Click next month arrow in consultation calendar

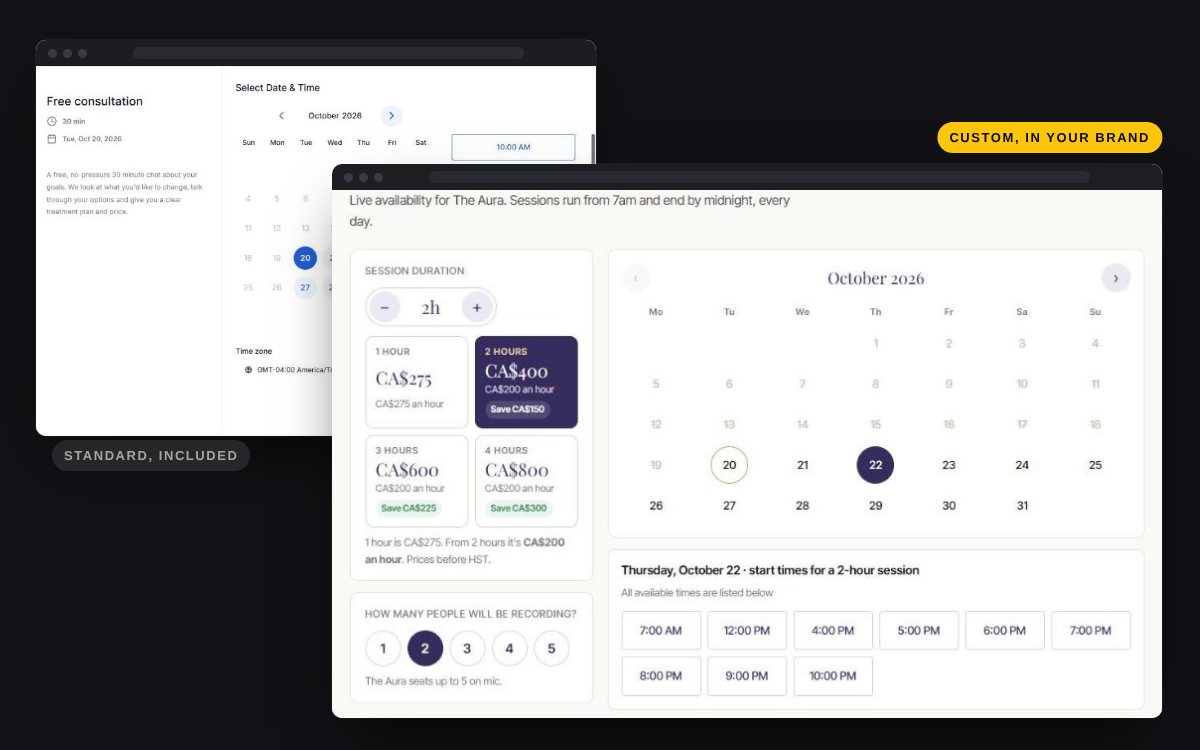click(391, 116)
